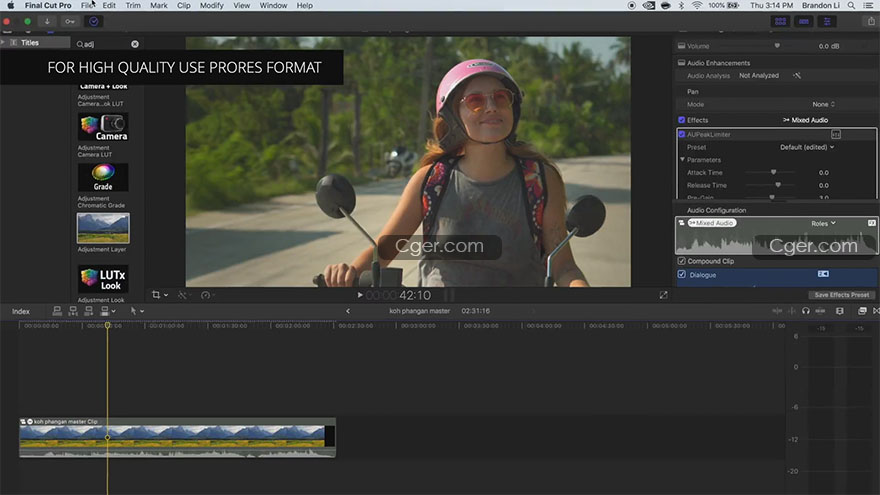Open the retime speed menu
This screenshot has width=880, height=495.
[x=207, y=295]
